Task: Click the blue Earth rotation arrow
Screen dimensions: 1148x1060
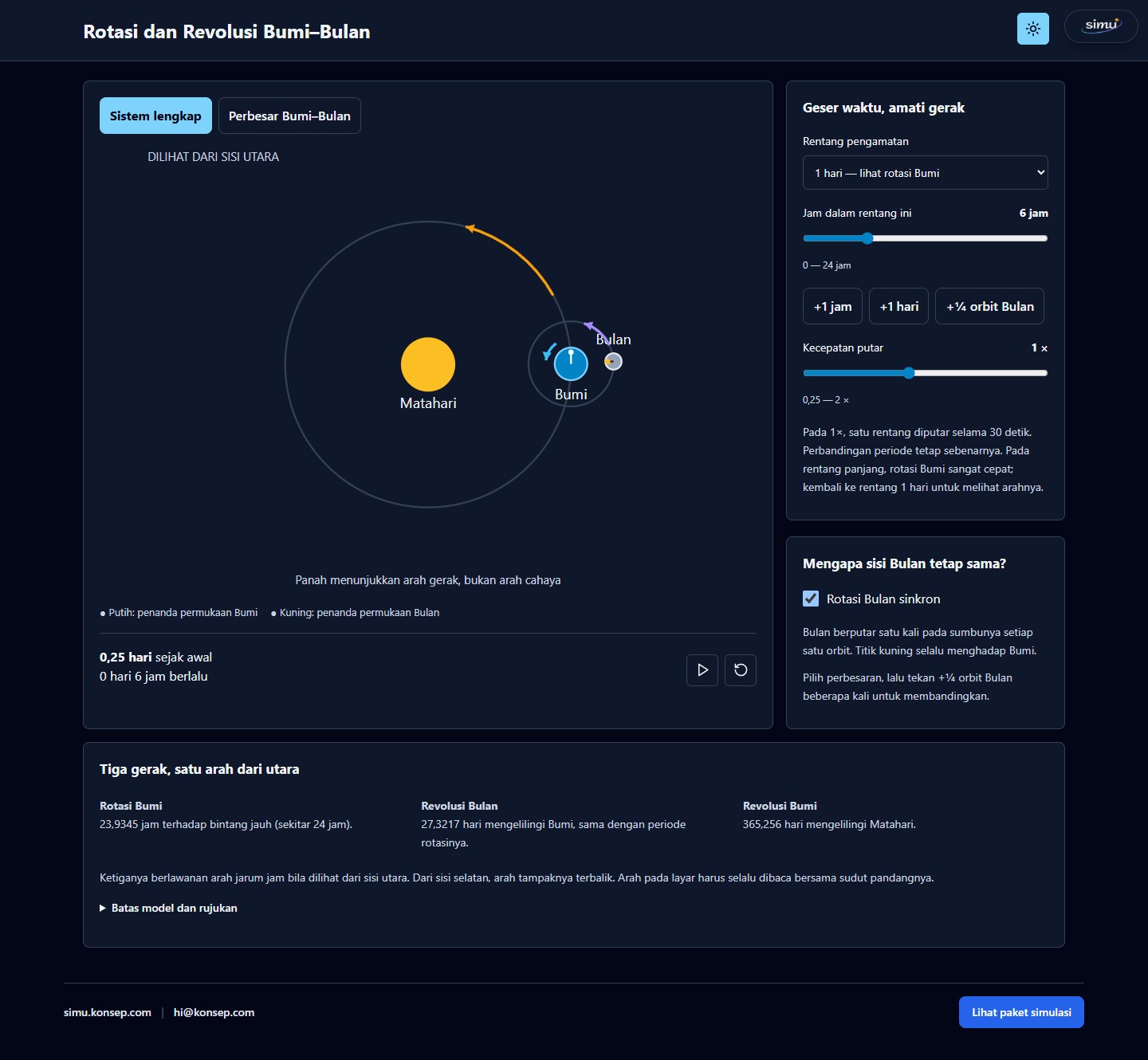Action: point(549,351)
